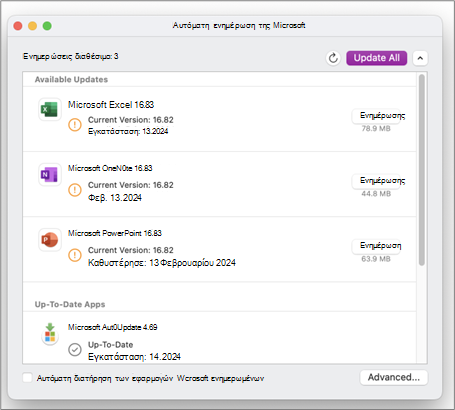Zoom the window with the green button
Image resolution: width=455 pixels, height=410 pixels.
[47, 26]
